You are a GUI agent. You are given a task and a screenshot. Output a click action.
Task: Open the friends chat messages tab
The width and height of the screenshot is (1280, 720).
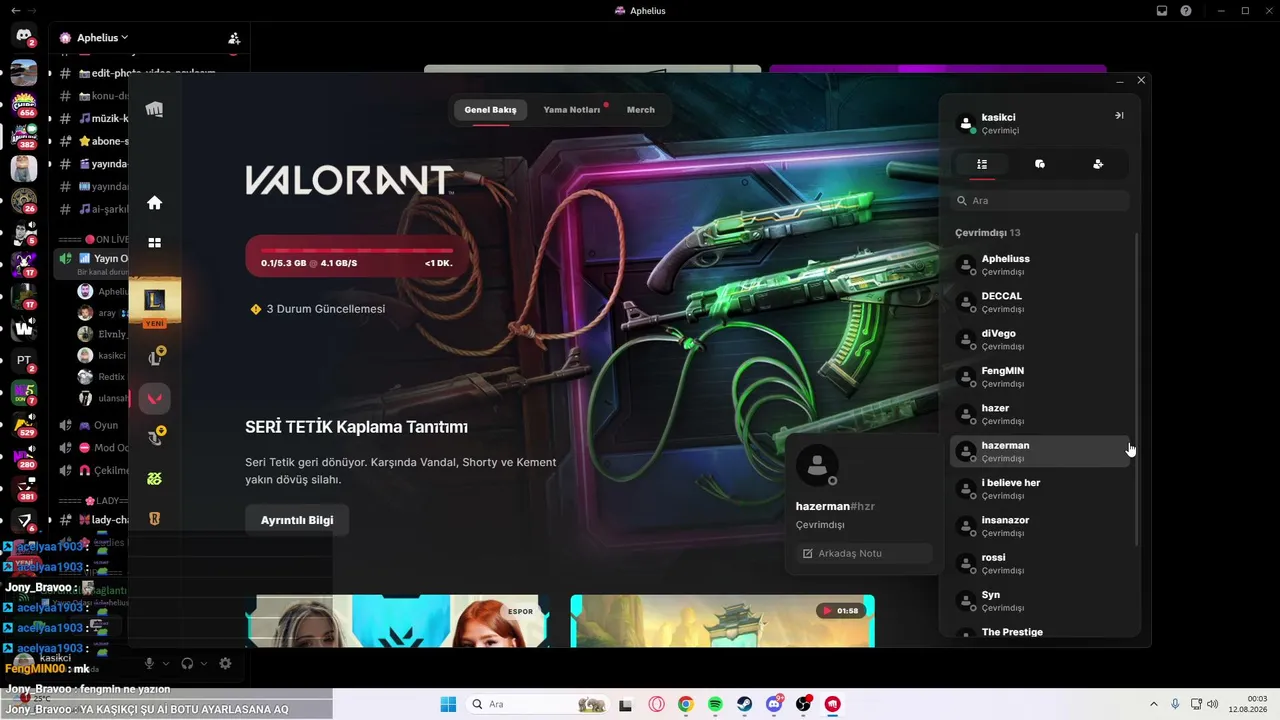click(x=1040, y=164)
